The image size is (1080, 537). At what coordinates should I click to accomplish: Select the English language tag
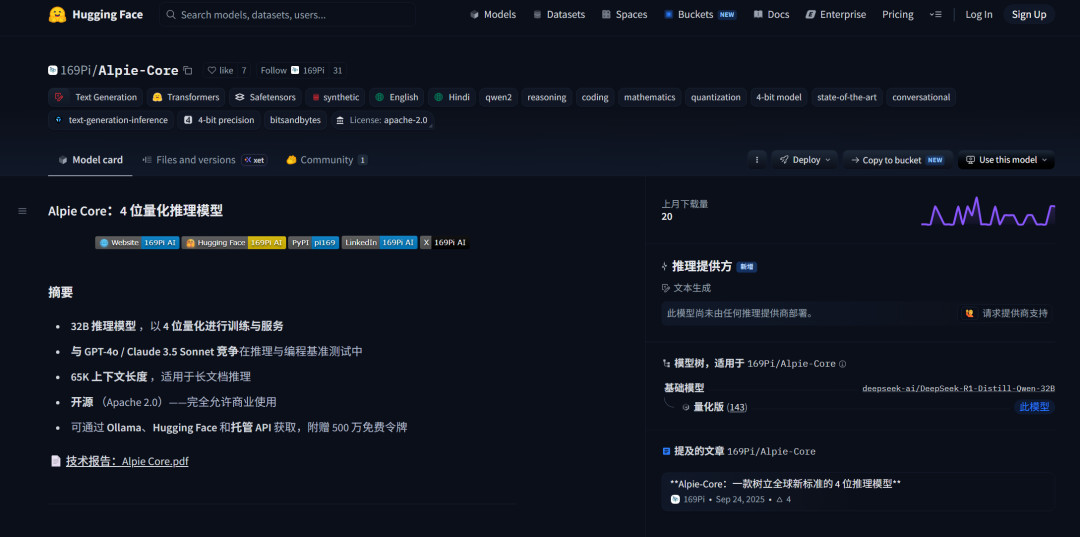(x=396, y=97)
